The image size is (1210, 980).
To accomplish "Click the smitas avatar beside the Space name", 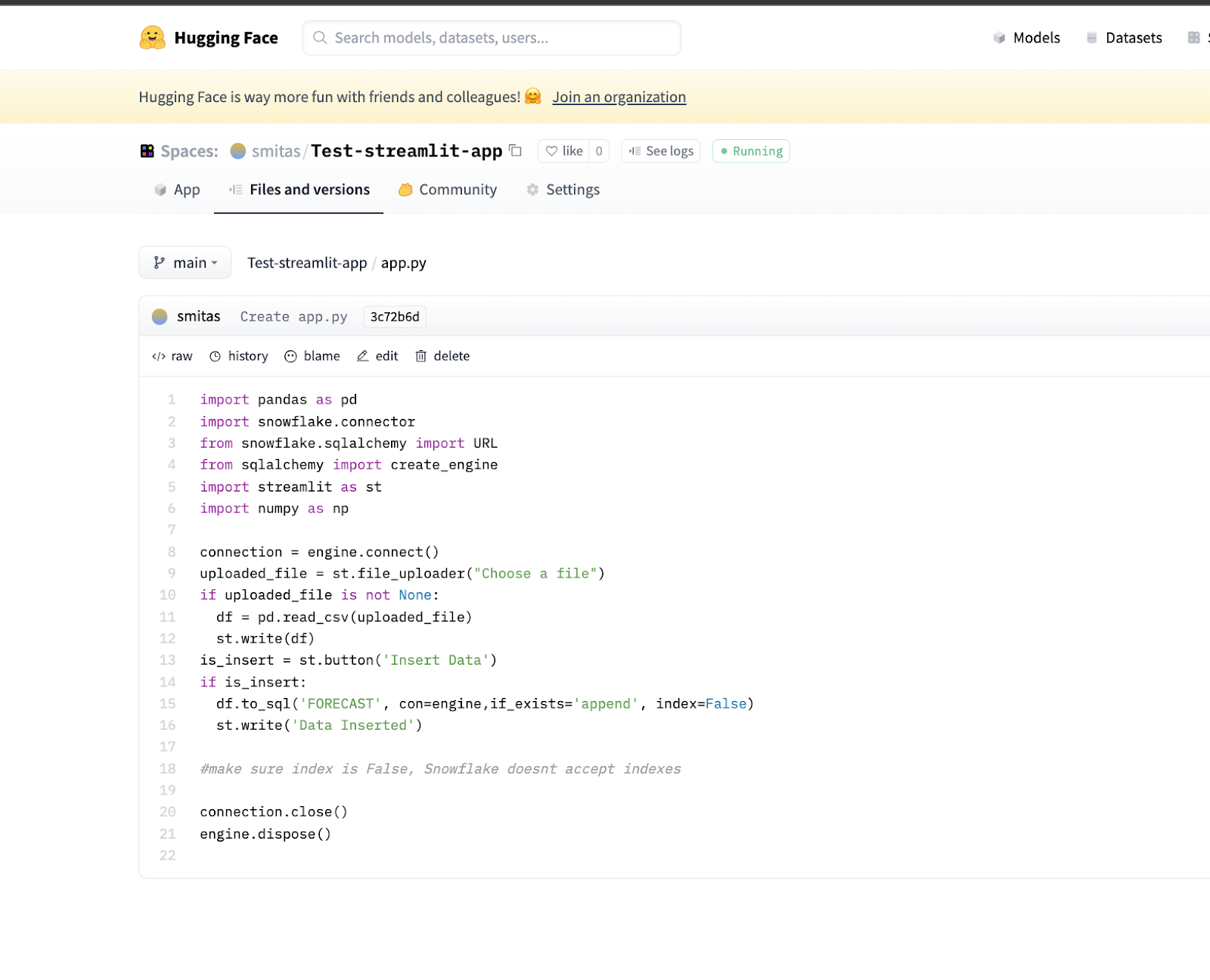I will pyautogui.click(x=238, y=151).
